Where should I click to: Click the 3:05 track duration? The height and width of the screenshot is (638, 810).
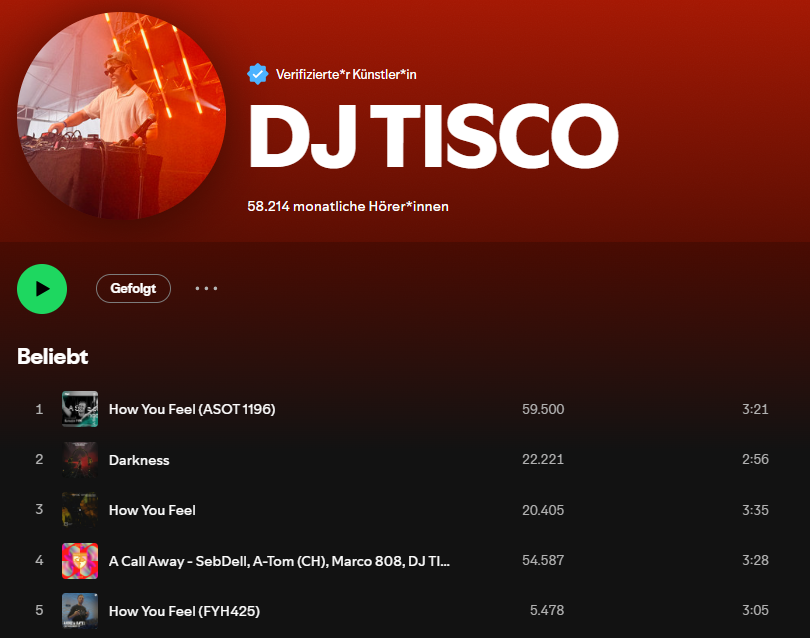tap(755, 610)
